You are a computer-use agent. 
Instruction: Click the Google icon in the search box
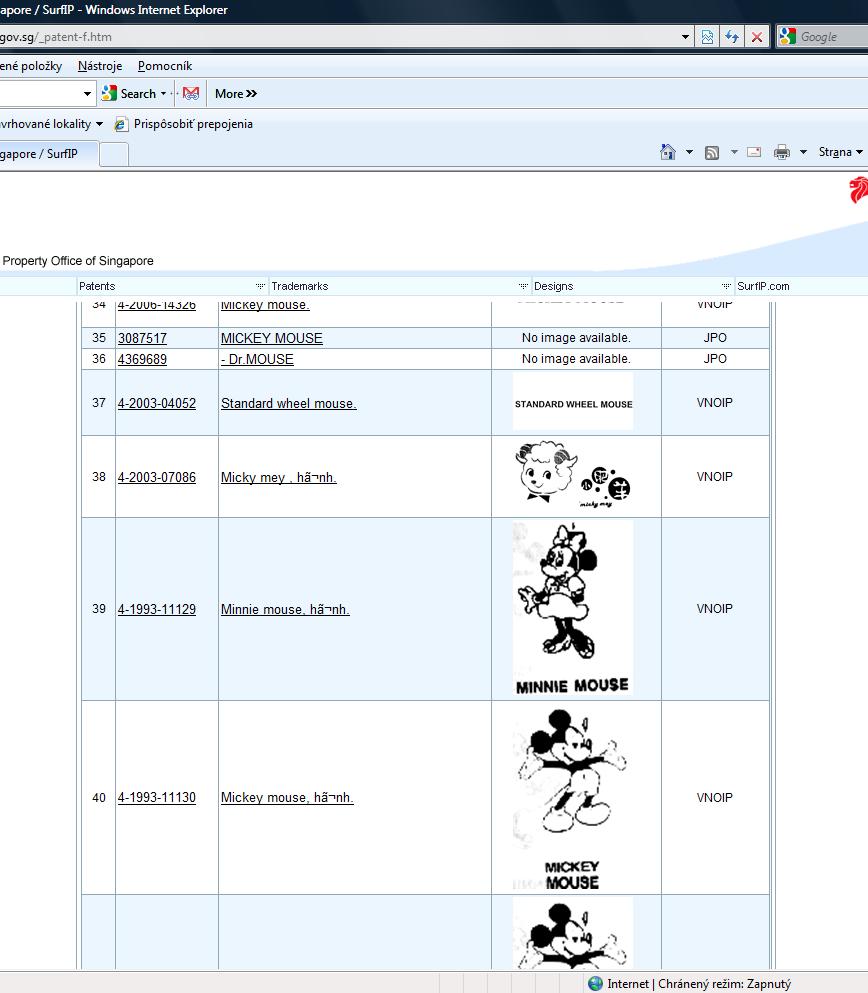[788, 36]
